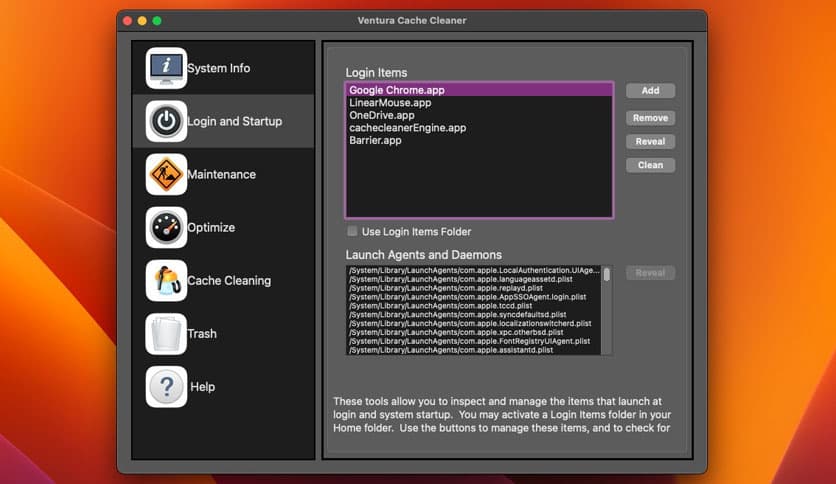This screenshot has height=484, width=836.
Task: Click Reveal button beside Launch Agents list
Action: click(x=650, y=273)
